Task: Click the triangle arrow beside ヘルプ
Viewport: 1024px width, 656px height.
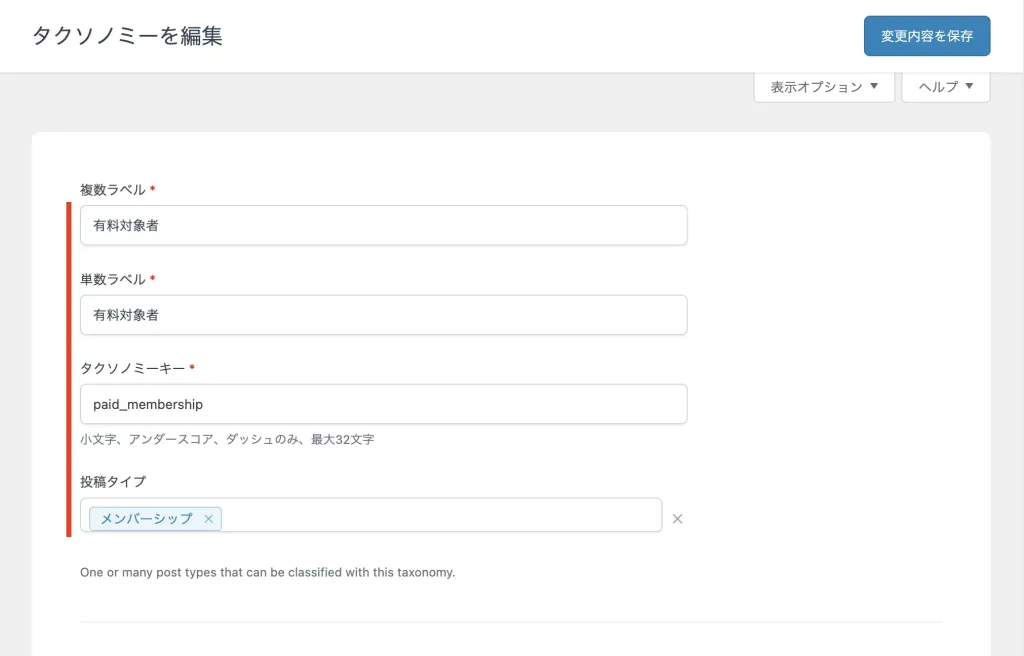Action: [x=969, y=86]
